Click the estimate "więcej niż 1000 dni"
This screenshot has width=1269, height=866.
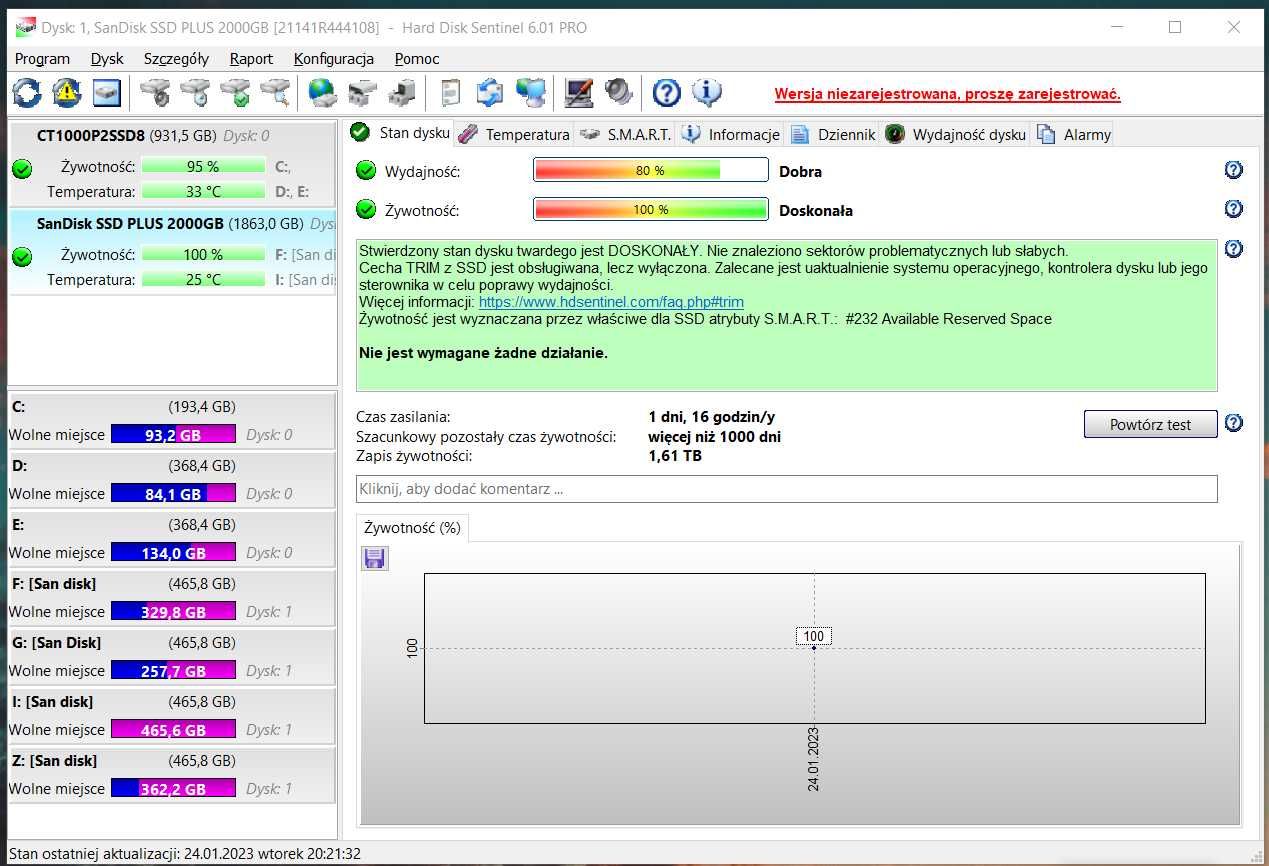click(x=715, y=437)
